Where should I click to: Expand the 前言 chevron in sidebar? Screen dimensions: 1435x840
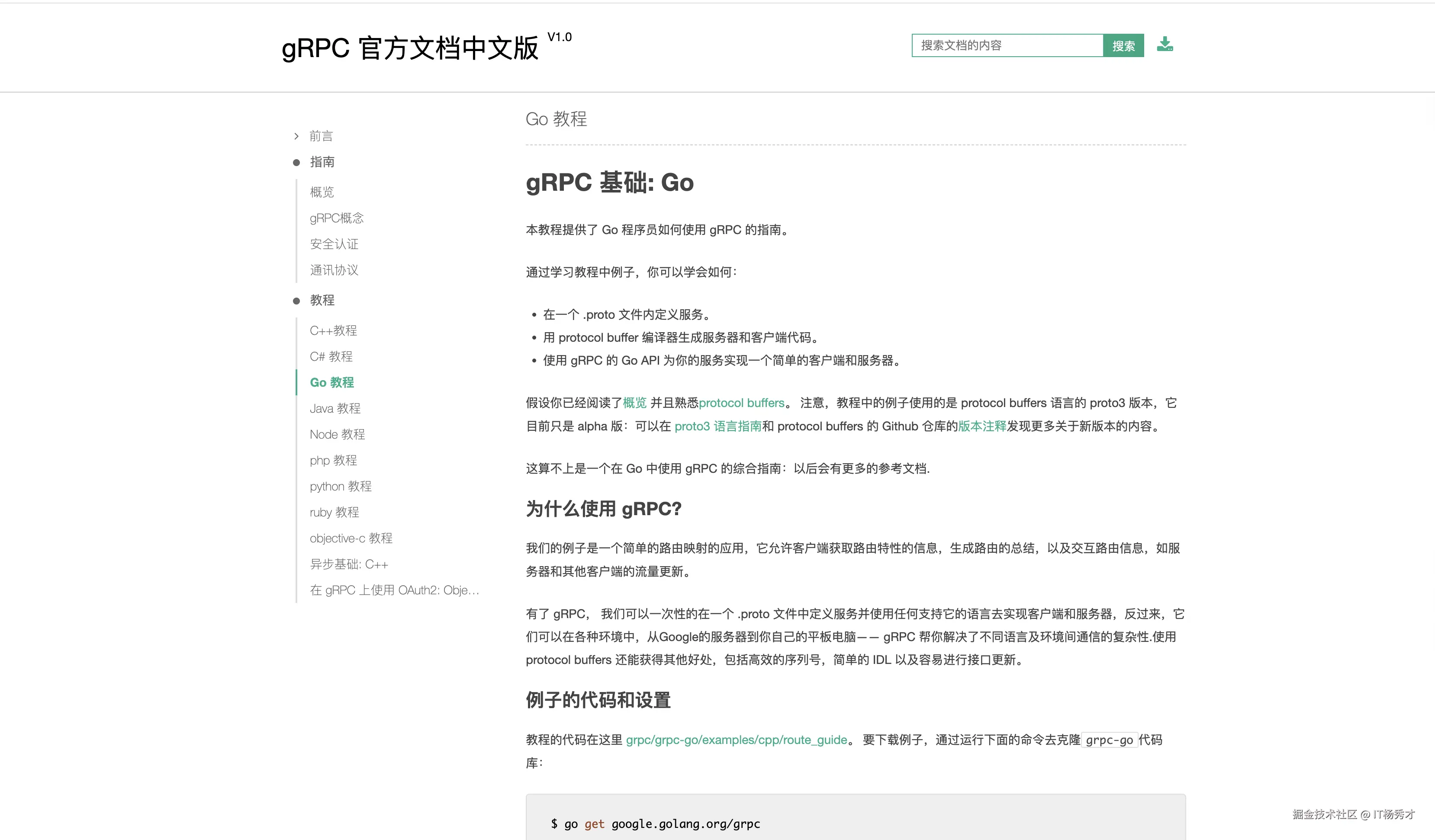[x=296, y=136]
